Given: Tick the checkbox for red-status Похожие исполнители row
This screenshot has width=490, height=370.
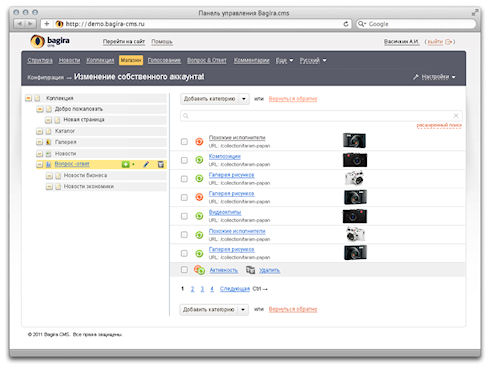Looking at the screenshot, I should tap(184, 142).
